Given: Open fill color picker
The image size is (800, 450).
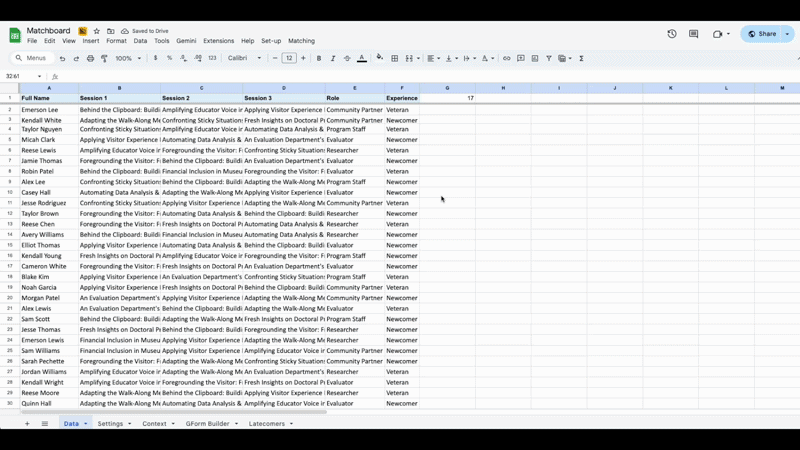Looking at the screenshot, I should 380,58.
